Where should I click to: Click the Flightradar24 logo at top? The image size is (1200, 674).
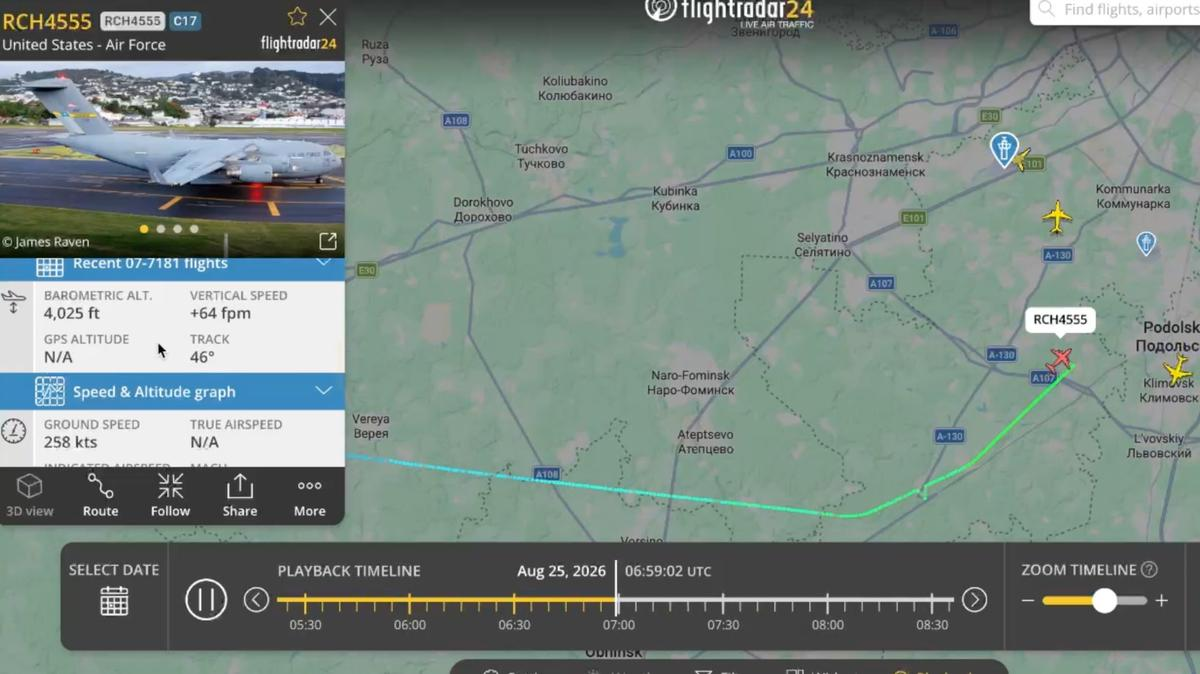[x=730, y=12]
